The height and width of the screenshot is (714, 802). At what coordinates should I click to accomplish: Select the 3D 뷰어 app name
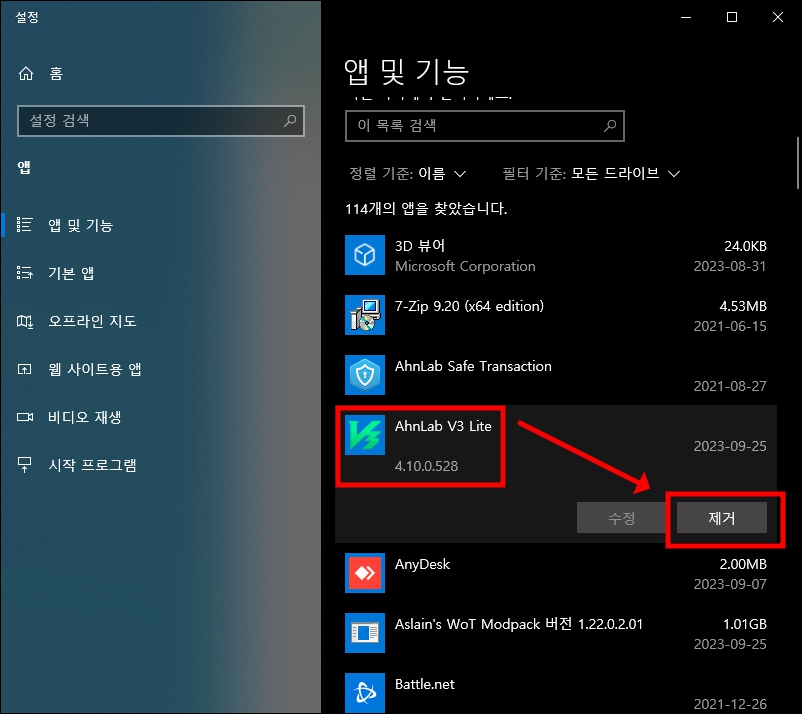coord(420,246)
